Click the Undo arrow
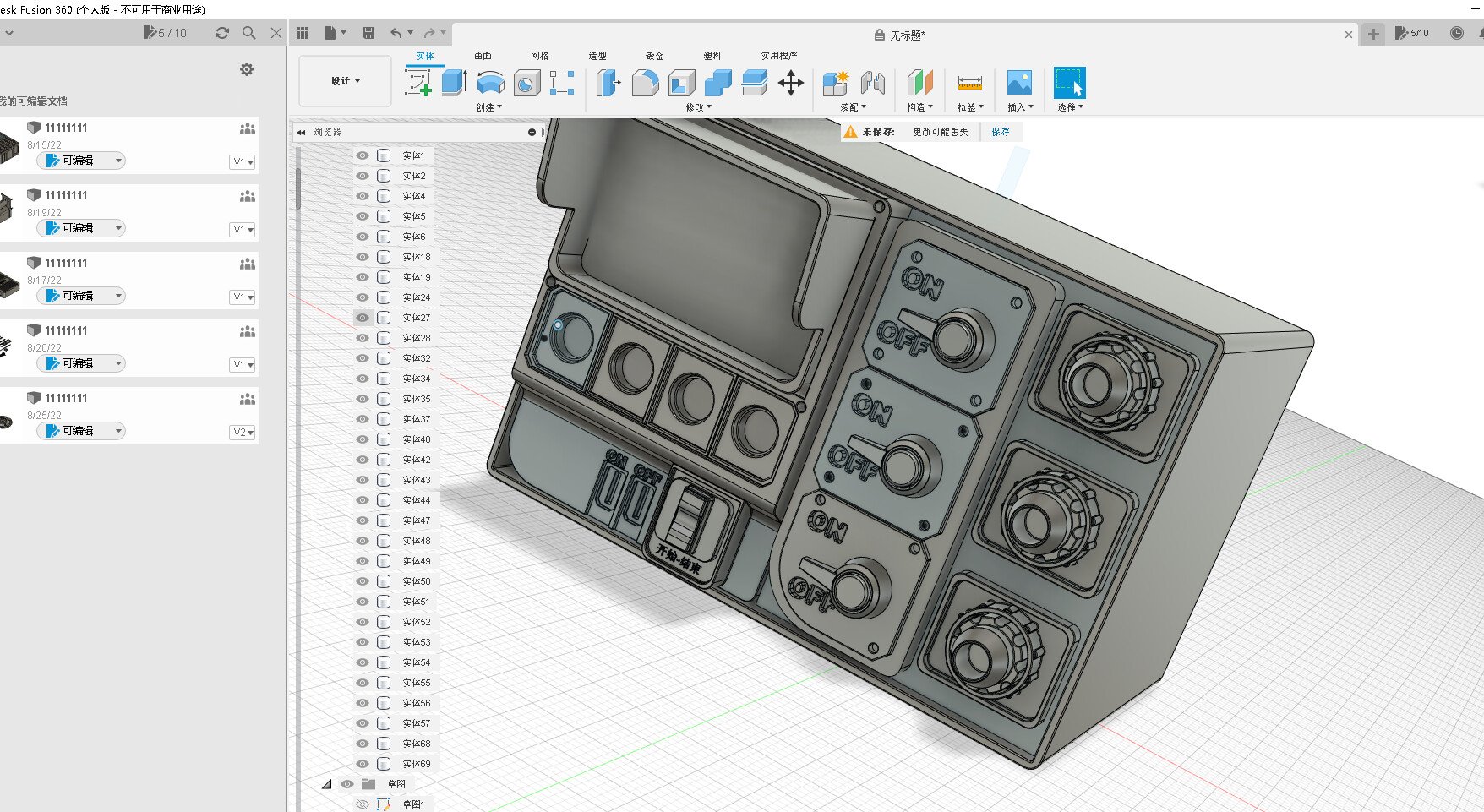This screenshot has height=812, width=1484. tap(396, 33)
